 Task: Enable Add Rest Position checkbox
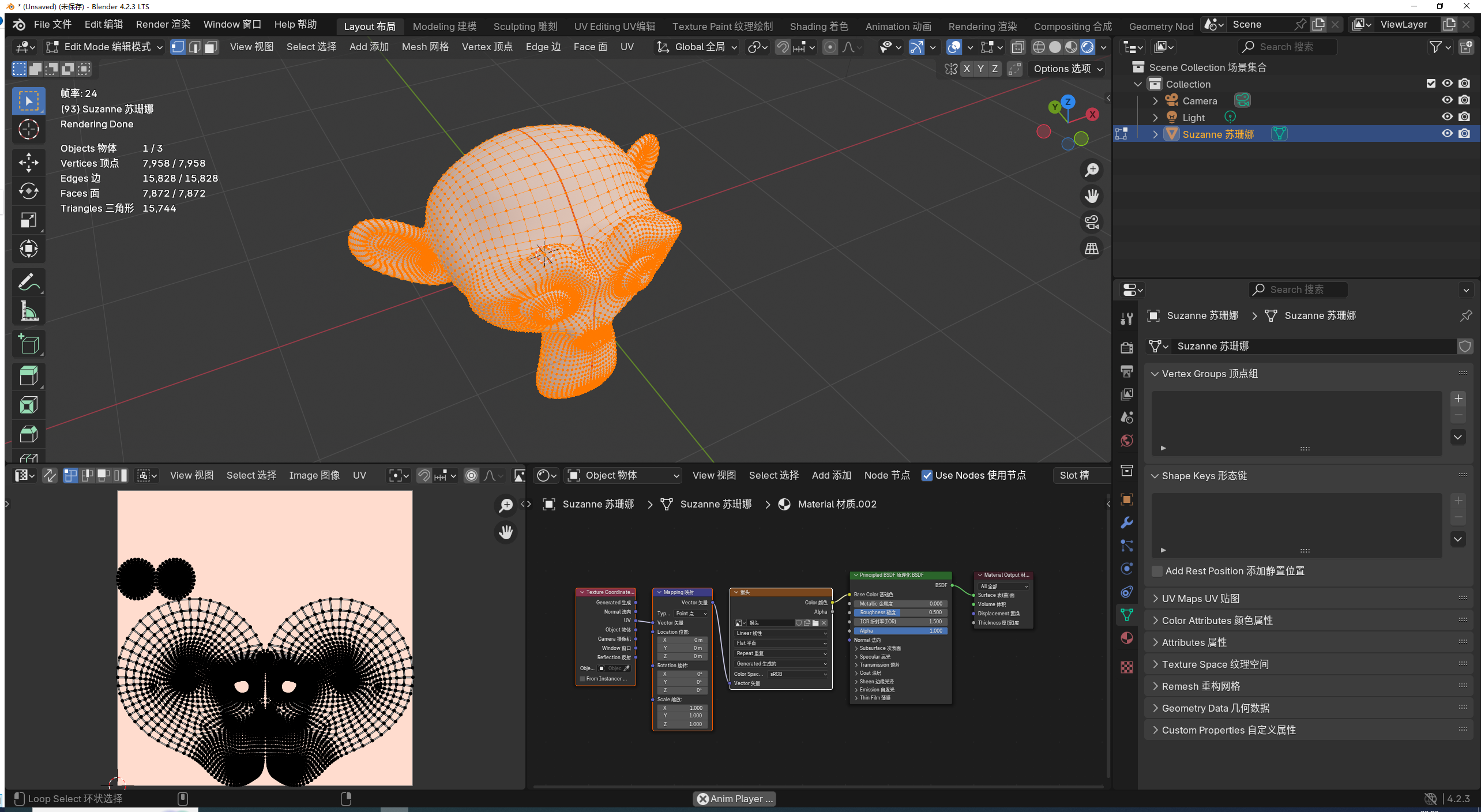pos(1156,571)
